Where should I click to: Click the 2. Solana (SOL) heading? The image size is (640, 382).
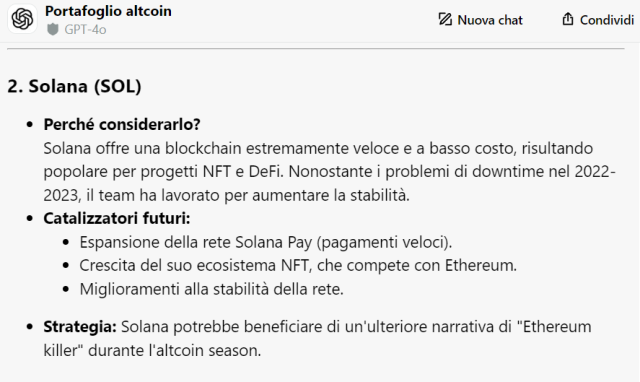point(74,86)
